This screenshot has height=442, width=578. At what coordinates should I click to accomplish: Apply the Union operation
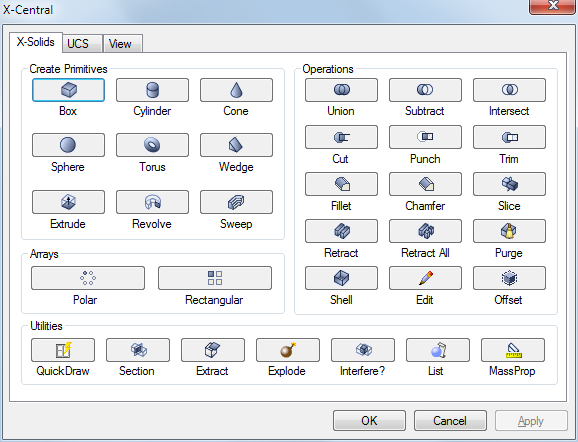point(341,90)
